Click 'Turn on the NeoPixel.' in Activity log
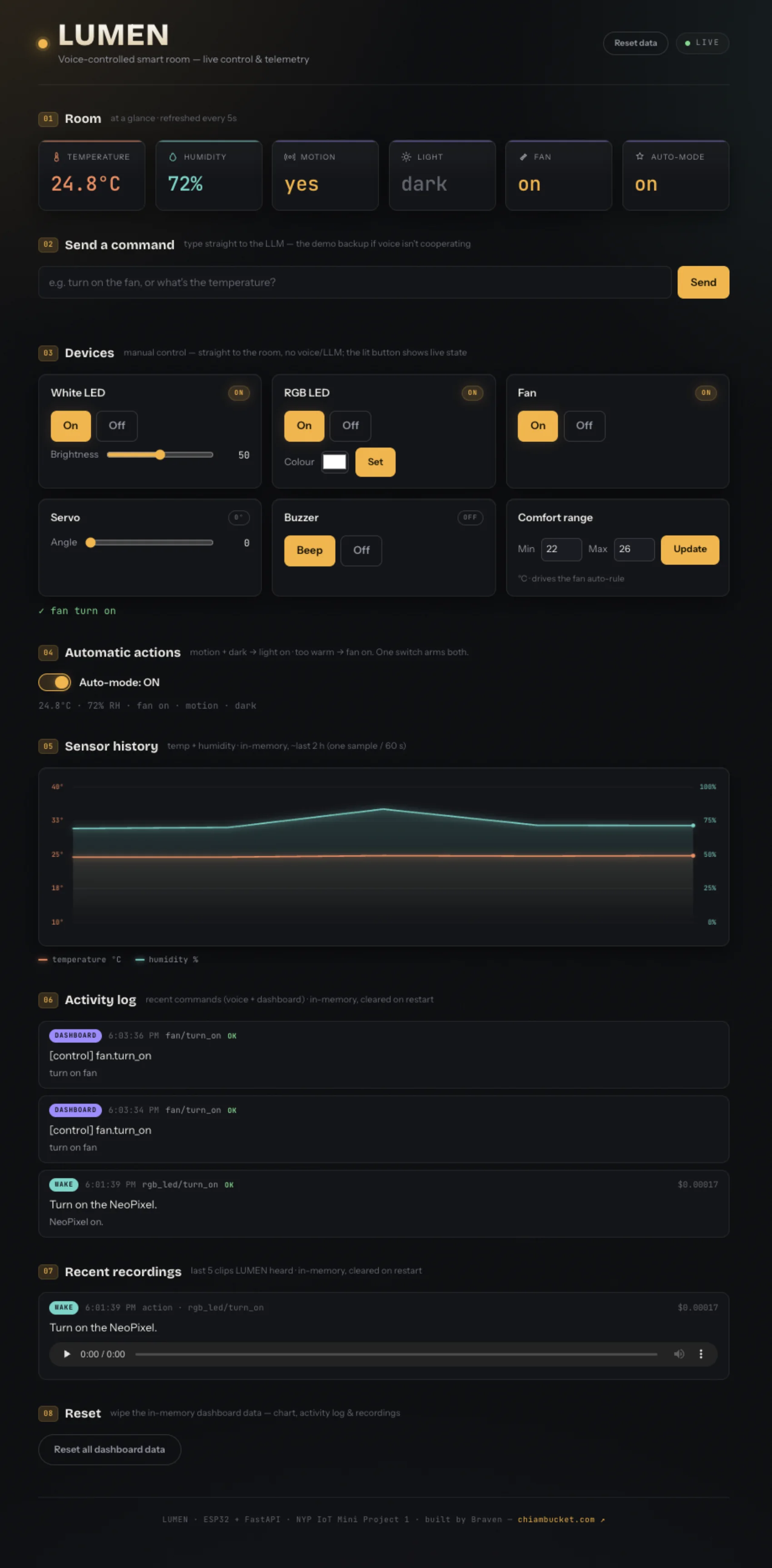This screenshot has height=1568, width=772. [x=104, y=1205]
